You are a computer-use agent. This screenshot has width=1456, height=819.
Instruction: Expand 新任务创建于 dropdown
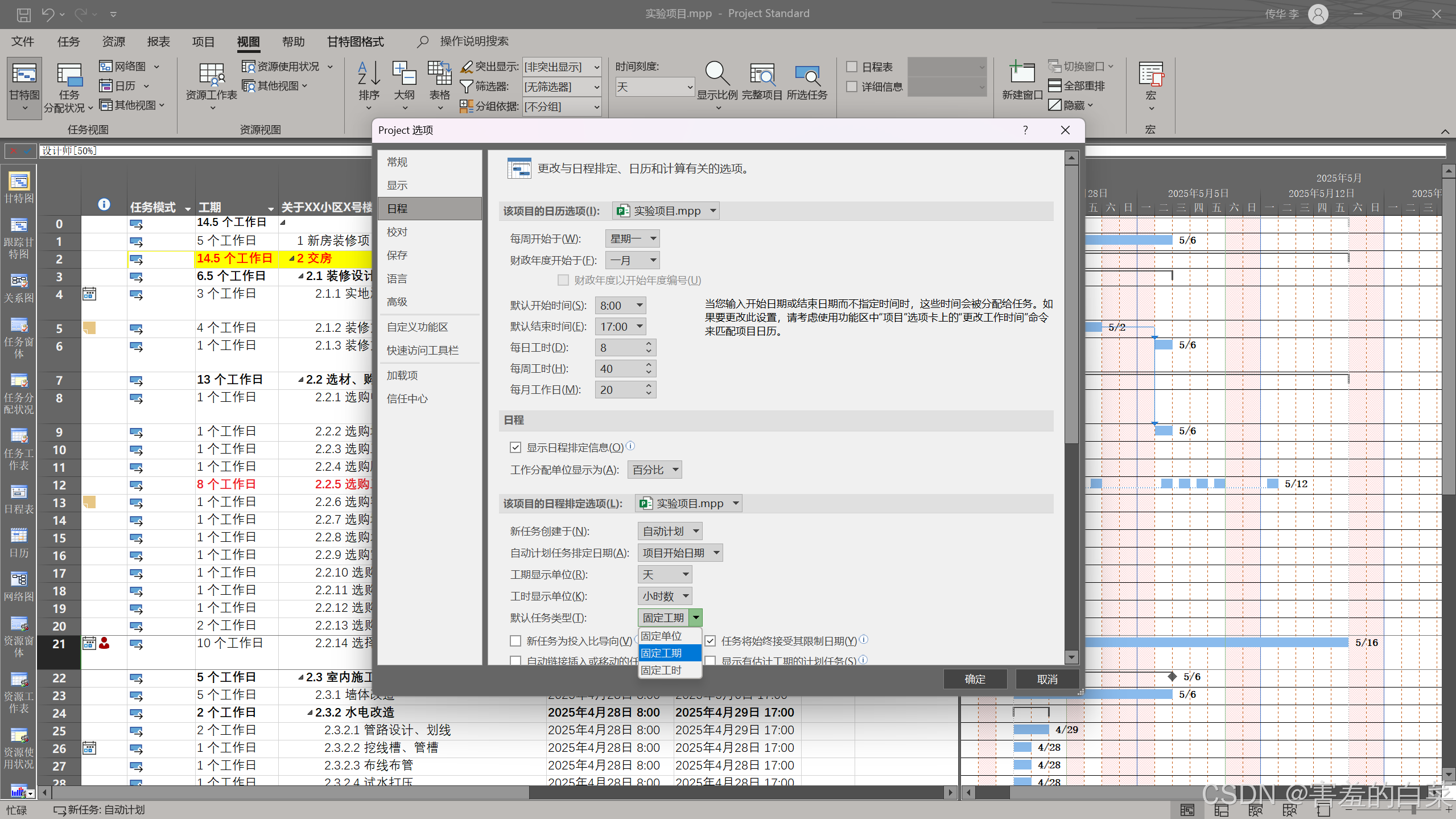coord(669,531)
